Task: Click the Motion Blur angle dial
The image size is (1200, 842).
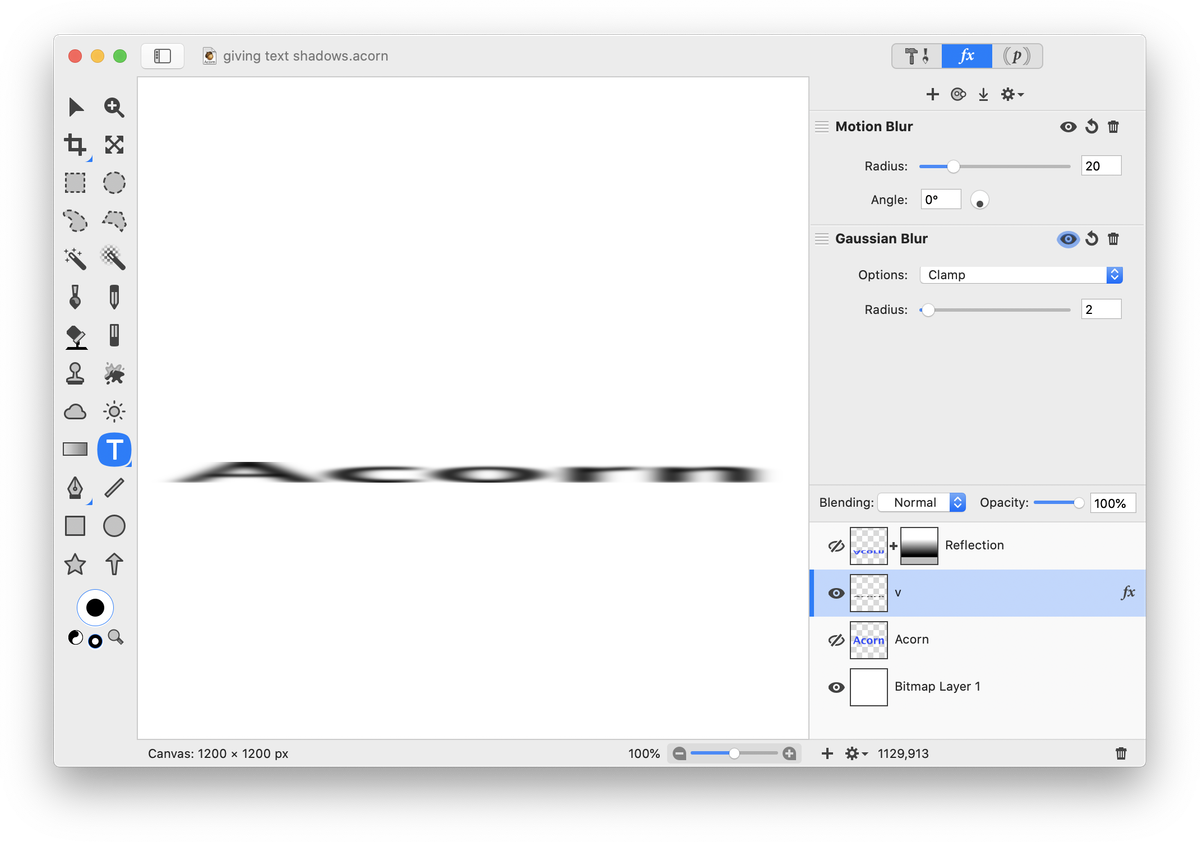Action: (980, 200)
